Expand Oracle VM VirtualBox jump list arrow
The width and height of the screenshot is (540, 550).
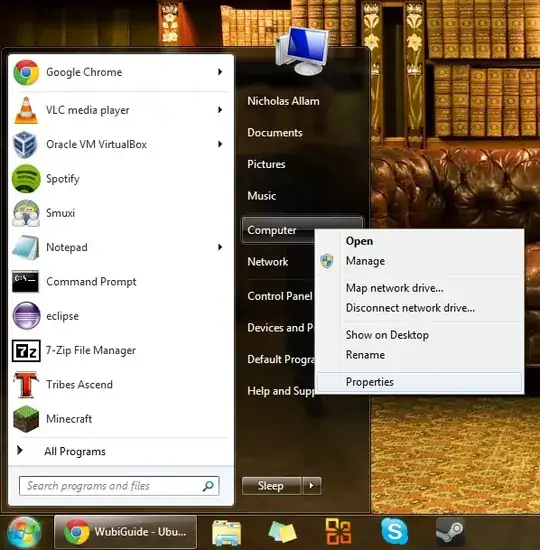coord(220,144)
